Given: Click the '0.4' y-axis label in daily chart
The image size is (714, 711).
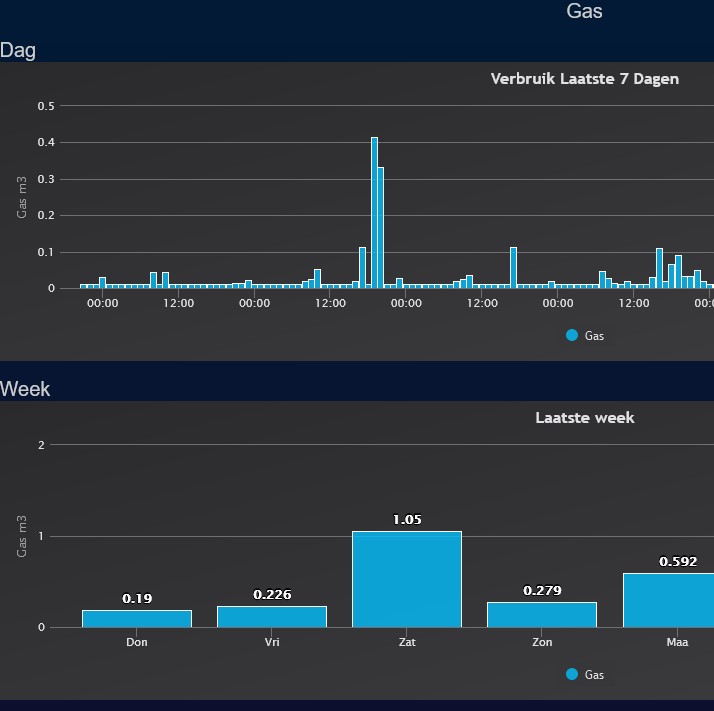Looking at the screenshot, I should [x=46, y=143].
